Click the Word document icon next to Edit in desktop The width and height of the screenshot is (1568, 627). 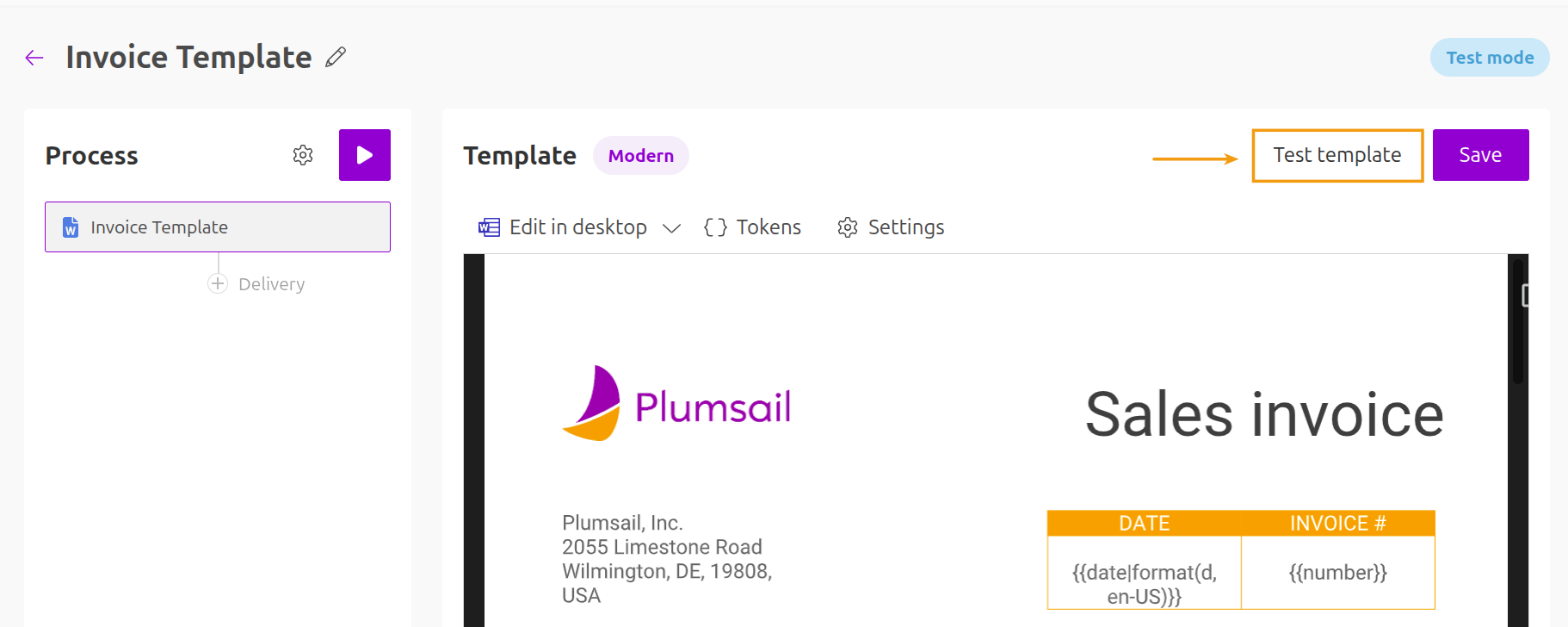coord(487,227)
